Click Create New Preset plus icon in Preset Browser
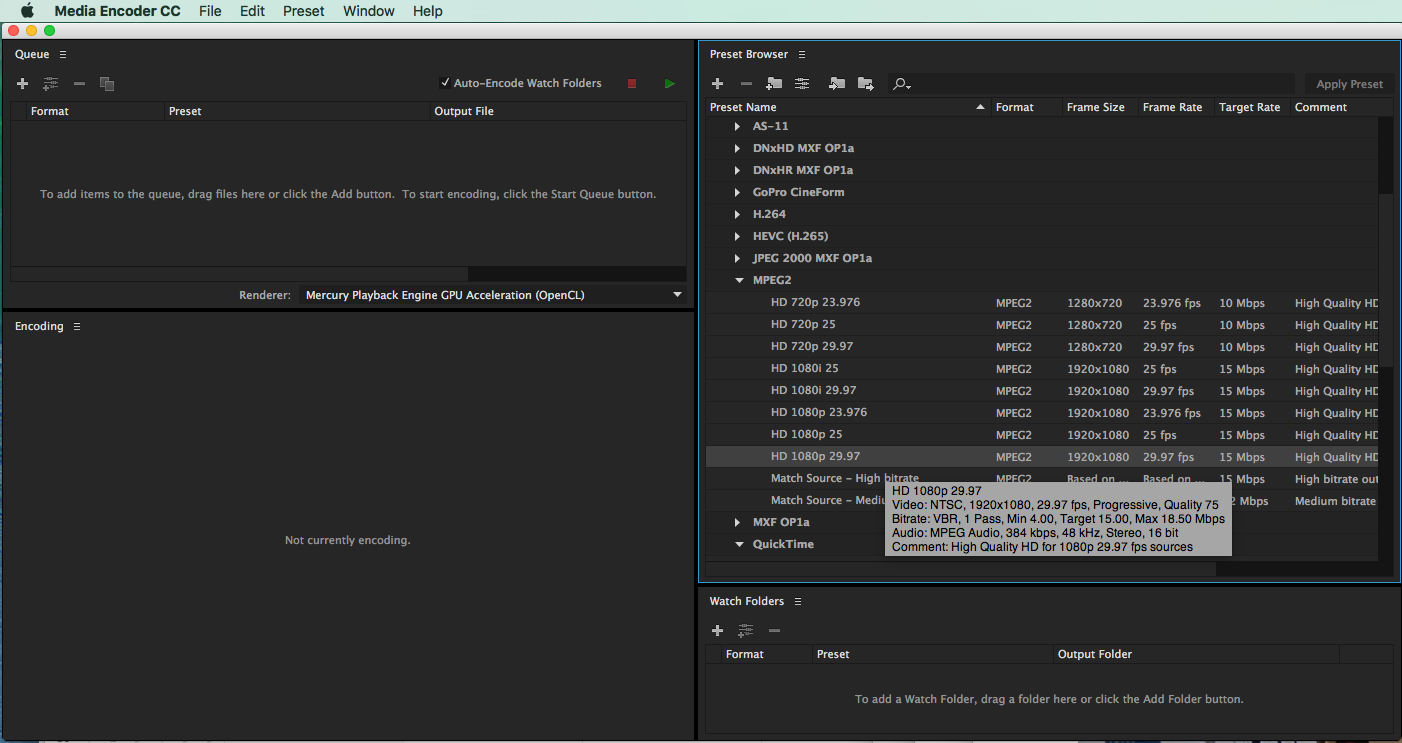The width and height of the screenshot is (1402, 743). click(x=717, y=84)
